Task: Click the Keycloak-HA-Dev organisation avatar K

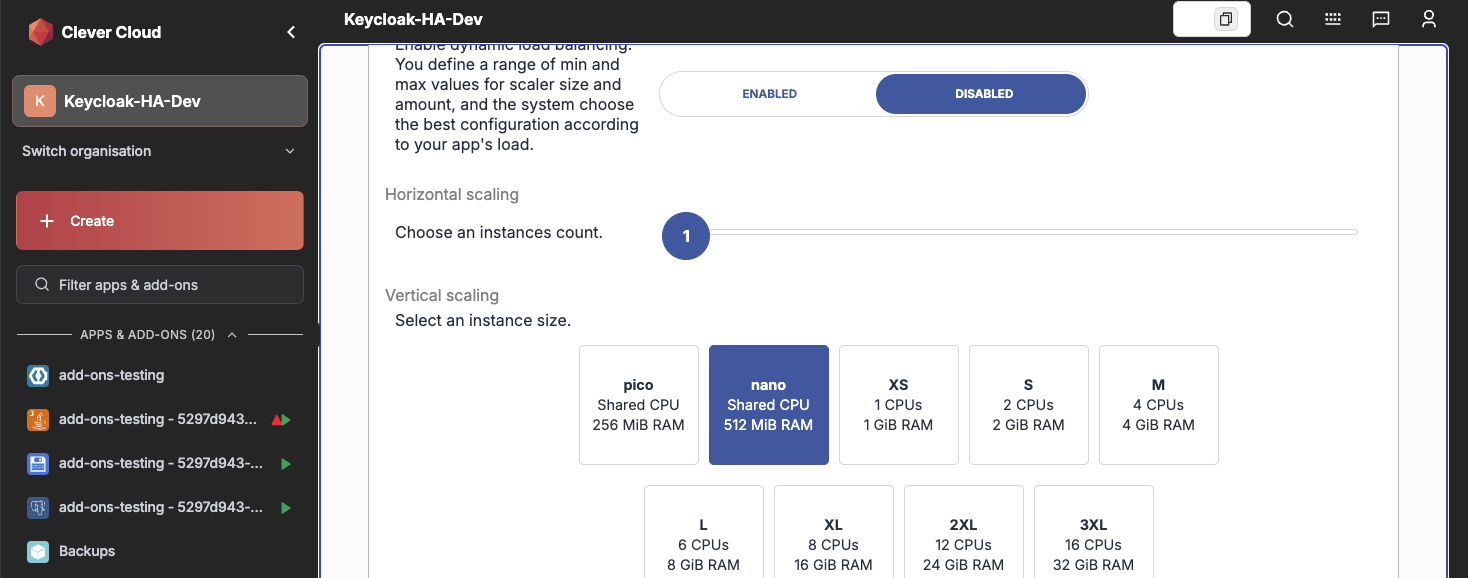Action: [x=39, y=101]
